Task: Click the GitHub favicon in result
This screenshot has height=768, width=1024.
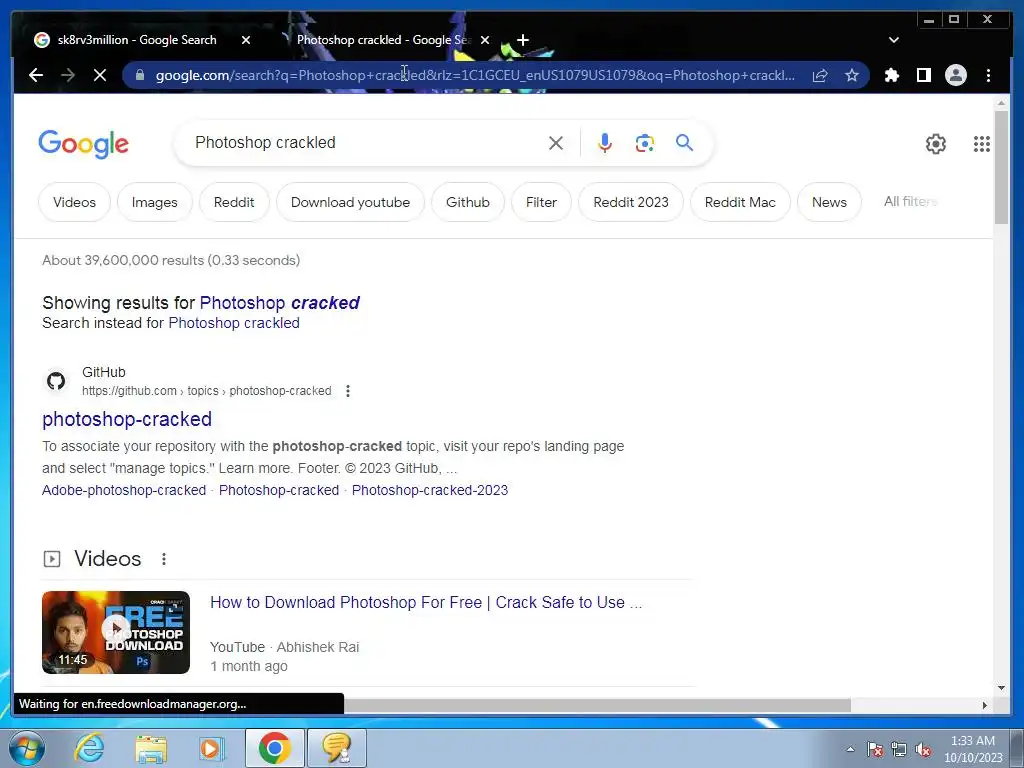Action: [56, 381]
